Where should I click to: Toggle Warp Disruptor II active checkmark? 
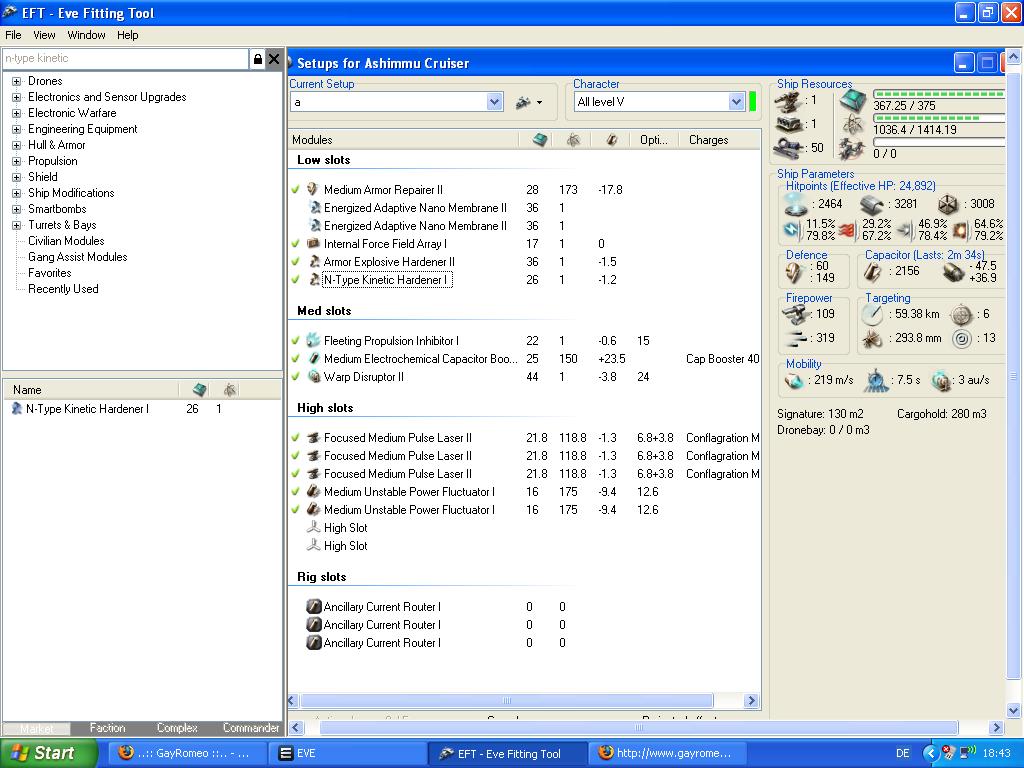click(x=296, y=377)
